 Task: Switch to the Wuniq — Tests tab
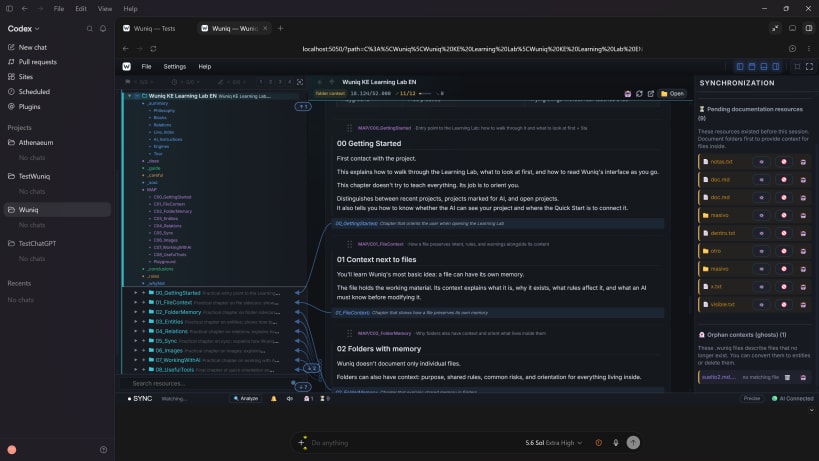tap(150, 29)
